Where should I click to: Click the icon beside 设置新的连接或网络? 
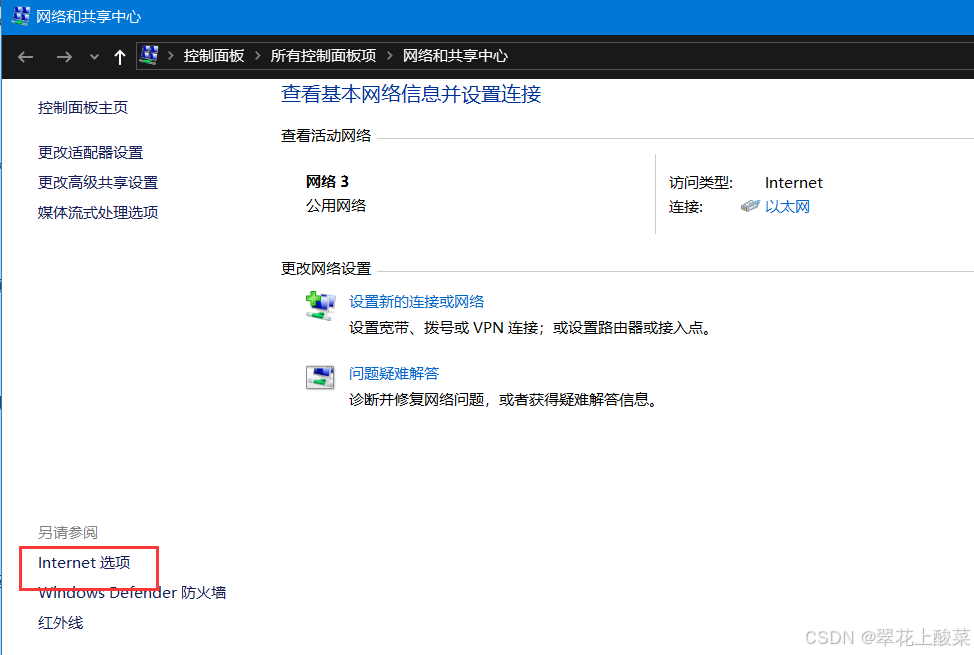(320, 305)
